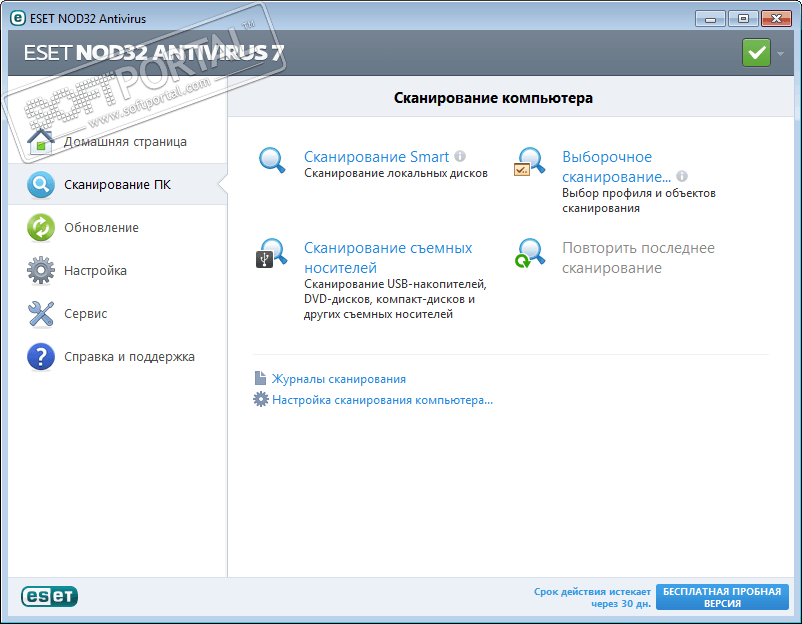The width and height of the screenshot is (802, 624).
Task: Click info icon next to Сканирование Smart
Action: click(x=460, y=156)
